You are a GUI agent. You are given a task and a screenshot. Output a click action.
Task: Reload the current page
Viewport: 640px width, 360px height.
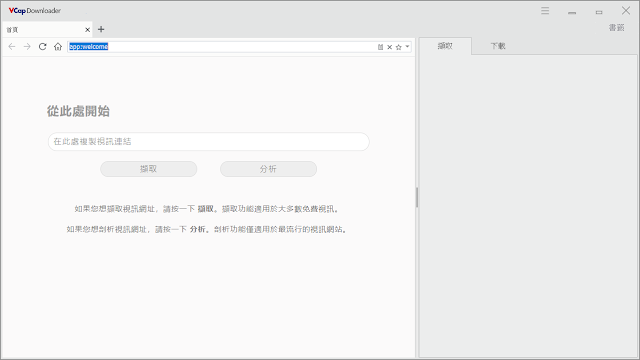(x=42, y=47)
